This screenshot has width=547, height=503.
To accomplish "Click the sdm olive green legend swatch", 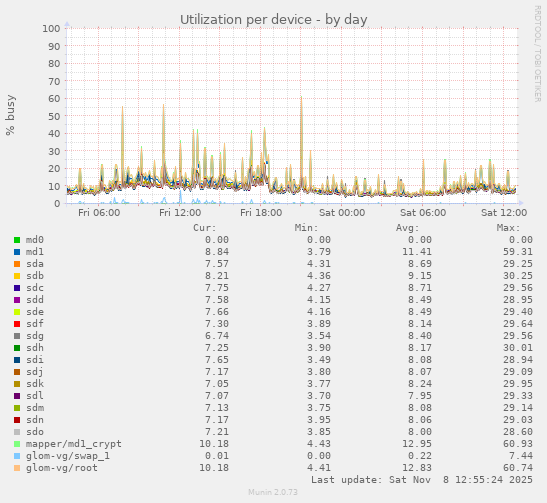I will pyautogui.click(x=17, y=408).
